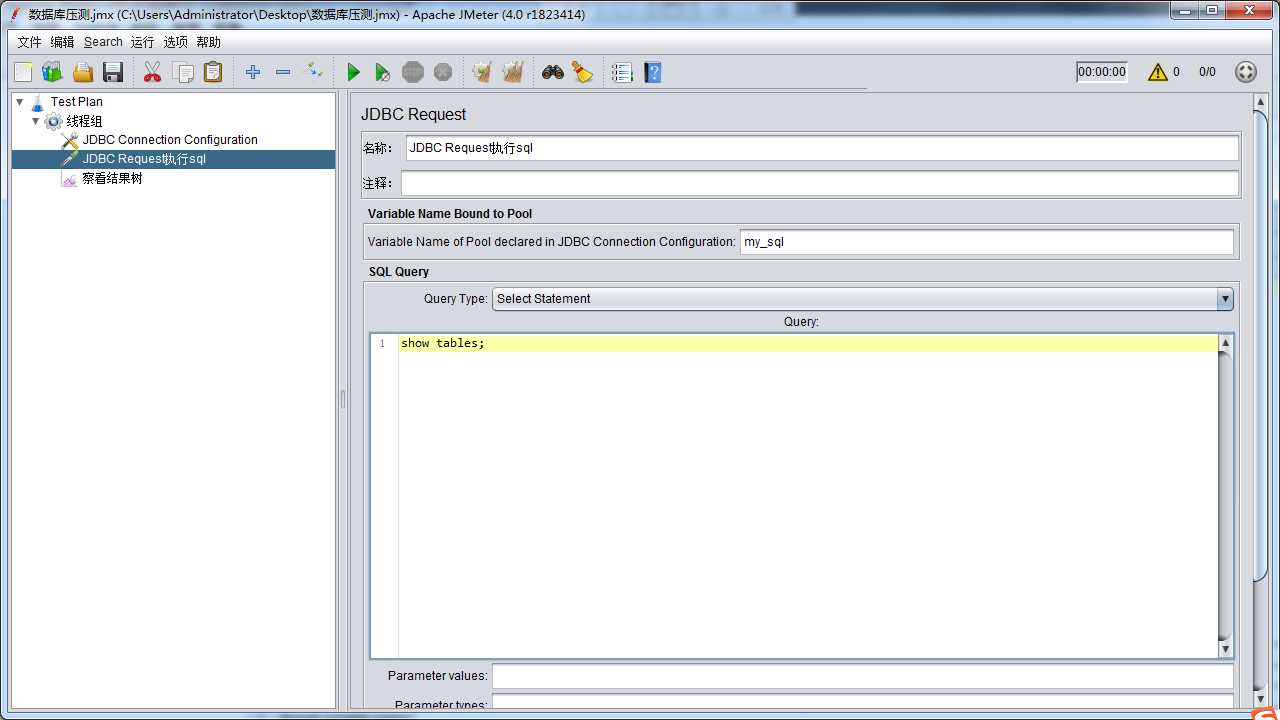Click the 0/0 active threads counter

click(x=1207, y=72)
